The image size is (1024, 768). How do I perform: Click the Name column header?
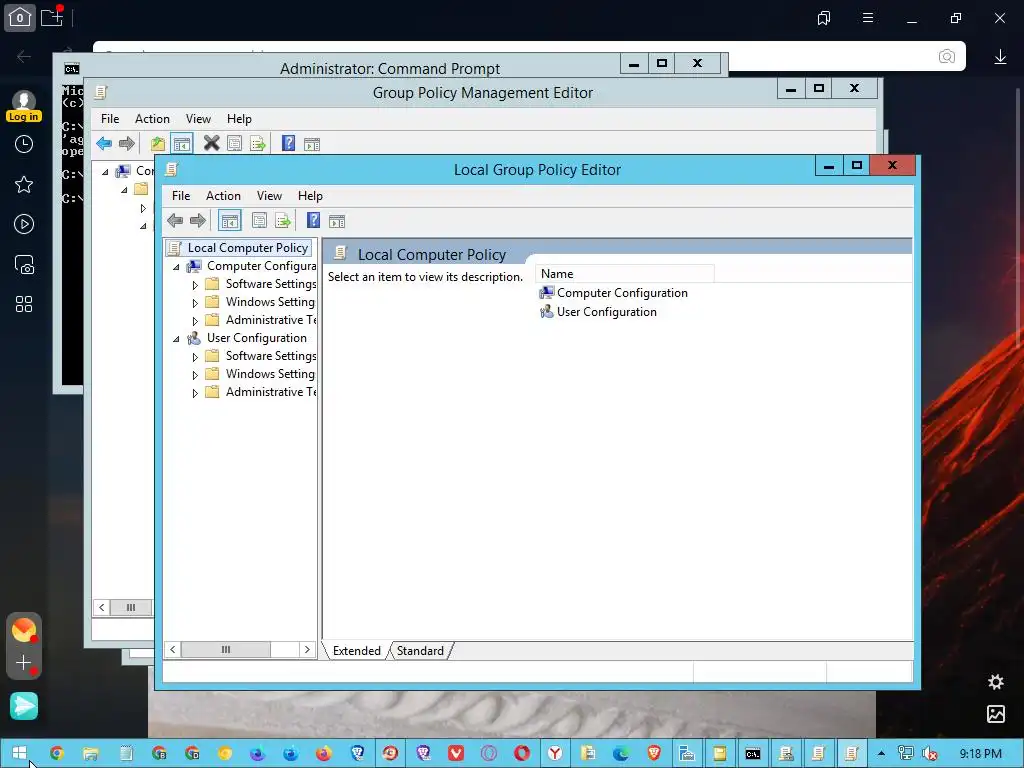click(x=625, y=274)
